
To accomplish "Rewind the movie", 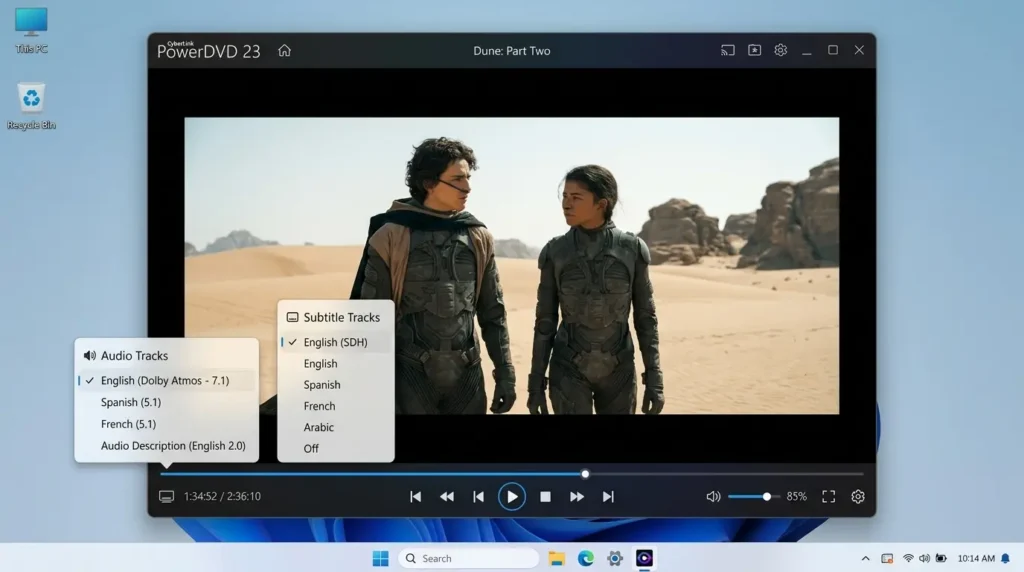I will (x=447, y=497).
